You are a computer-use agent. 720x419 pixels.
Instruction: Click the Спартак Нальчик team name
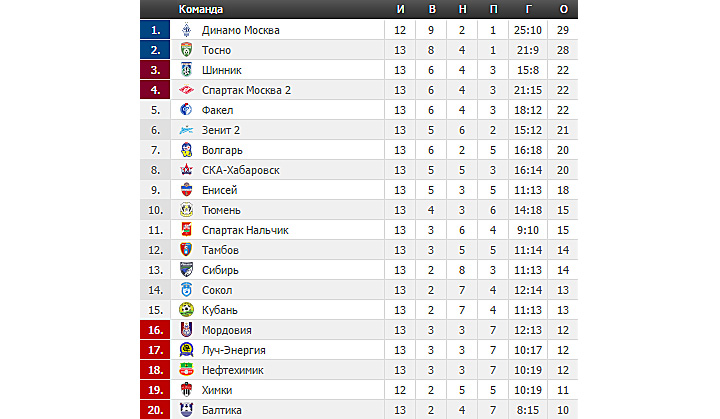point(245,230)
